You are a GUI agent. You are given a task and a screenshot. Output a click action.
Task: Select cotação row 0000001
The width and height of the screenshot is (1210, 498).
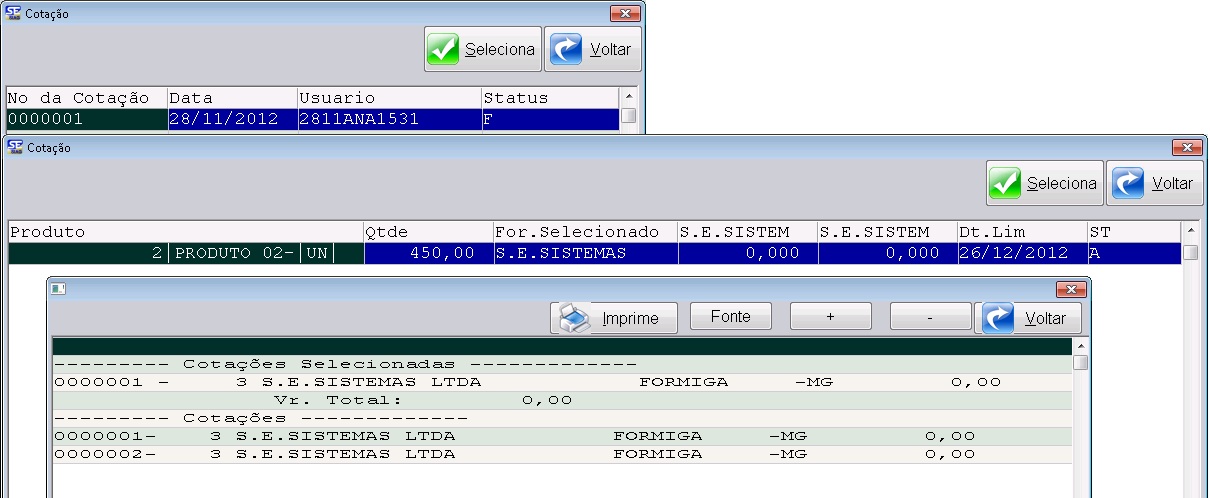85,118
